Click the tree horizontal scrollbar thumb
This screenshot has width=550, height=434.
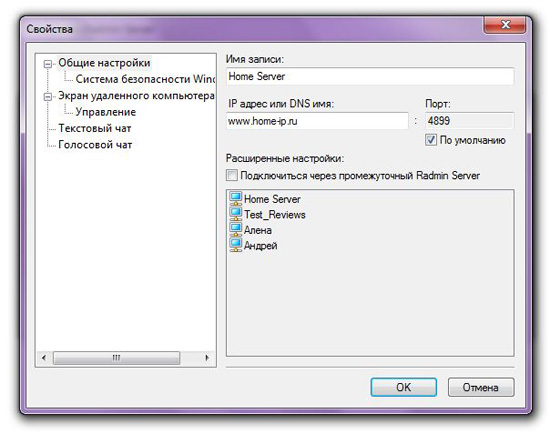(116, 358)
